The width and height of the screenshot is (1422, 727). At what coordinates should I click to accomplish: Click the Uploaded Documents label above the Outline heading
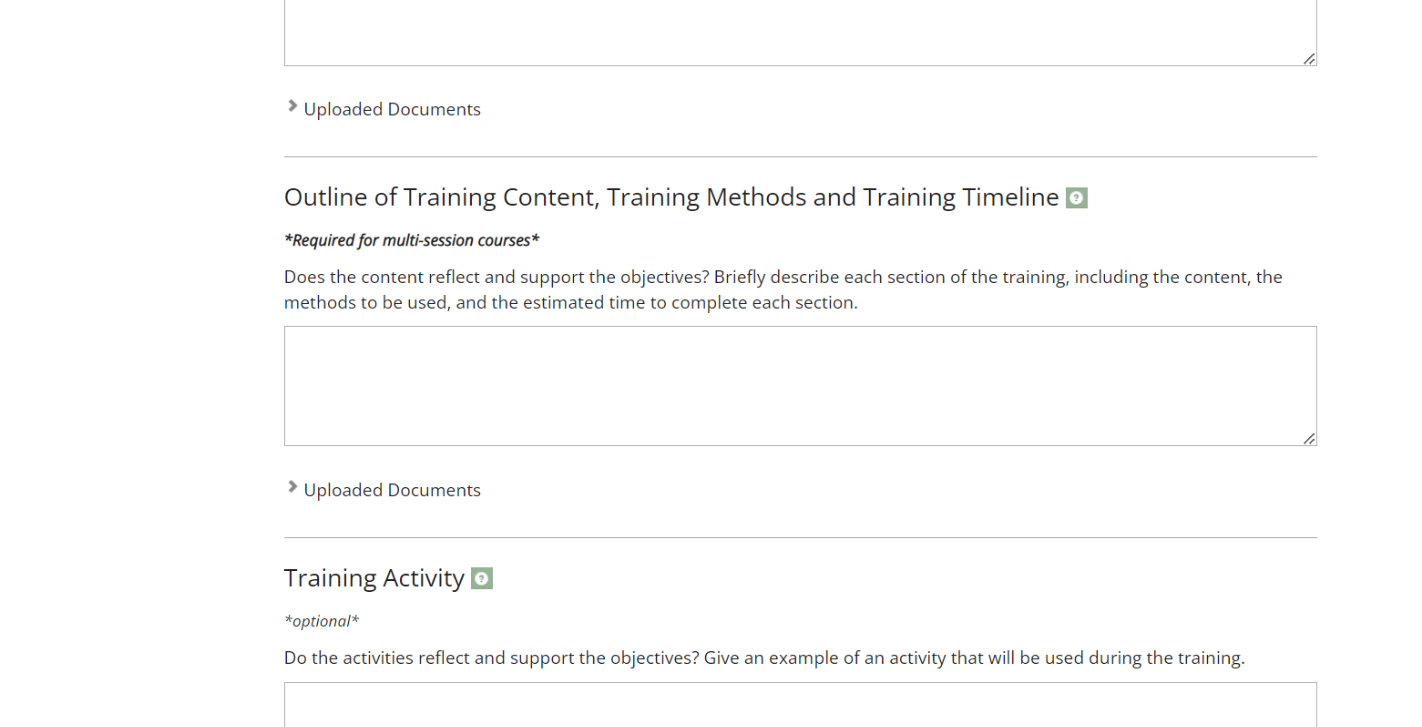click(392, 109)
